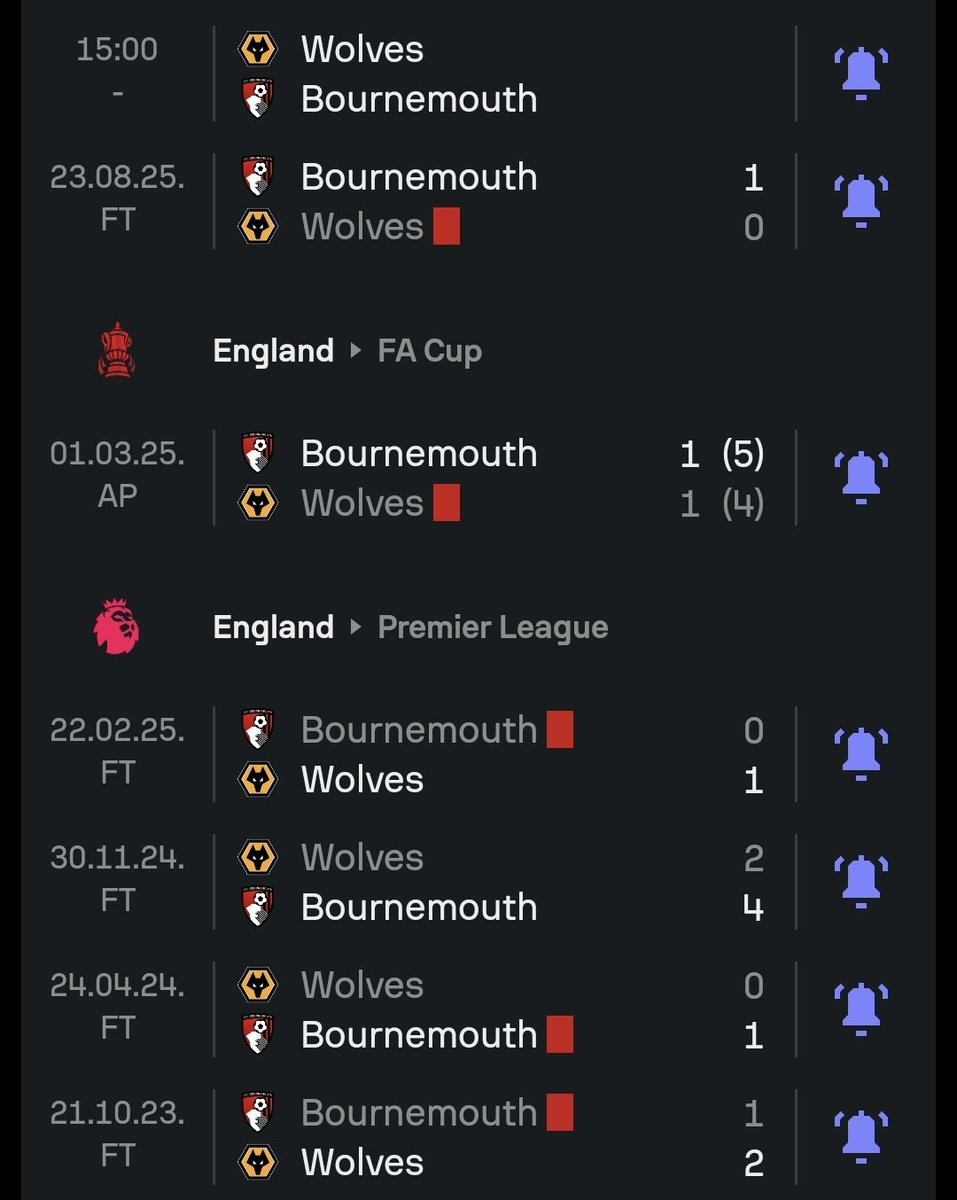Open penalty score 1 (5) for Bournemouth
This screenshot has height=1200, width=957.
point(721,454)
